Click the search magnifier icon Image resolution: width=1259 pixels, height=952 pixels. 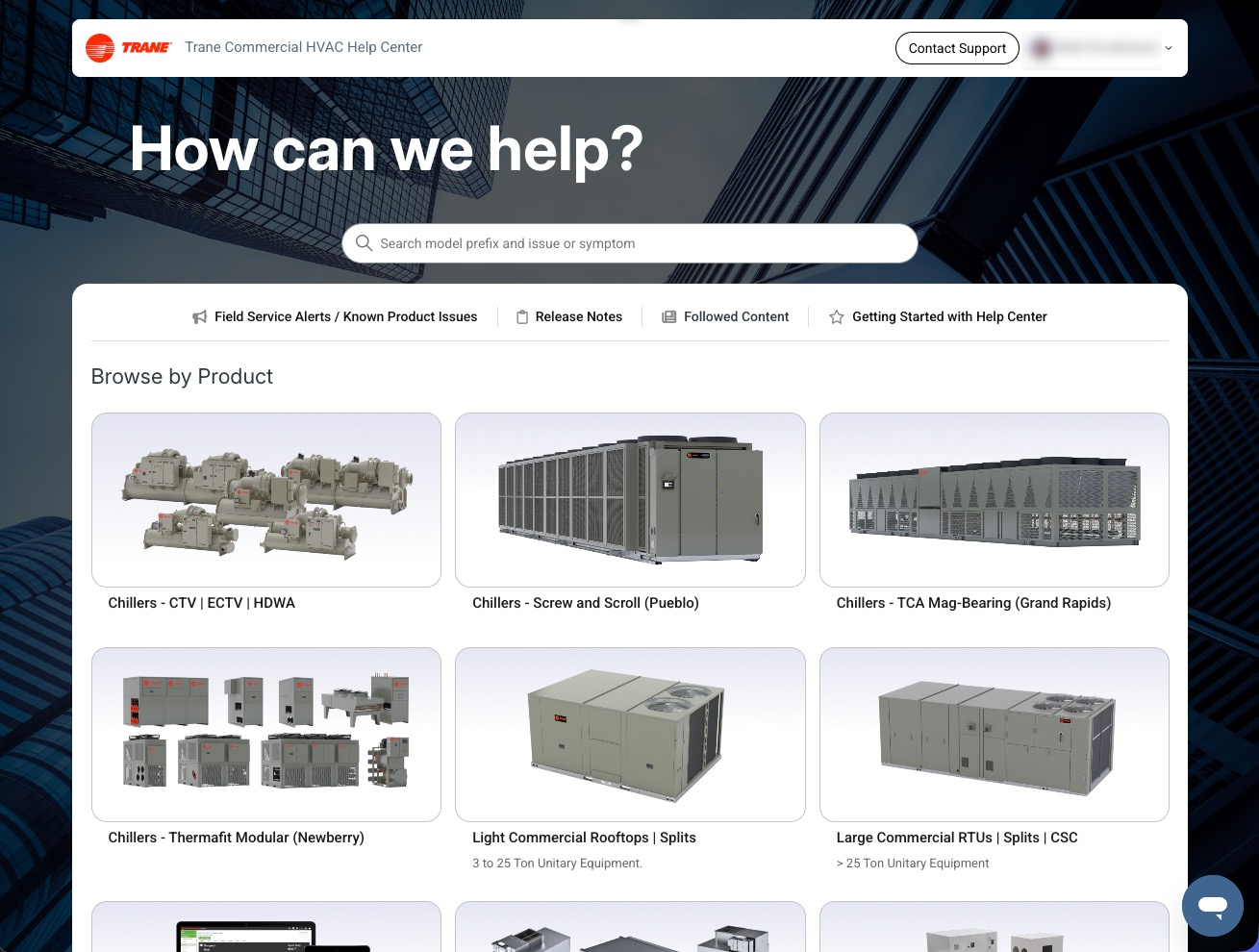pyautogui.click(x=364, y=243)
